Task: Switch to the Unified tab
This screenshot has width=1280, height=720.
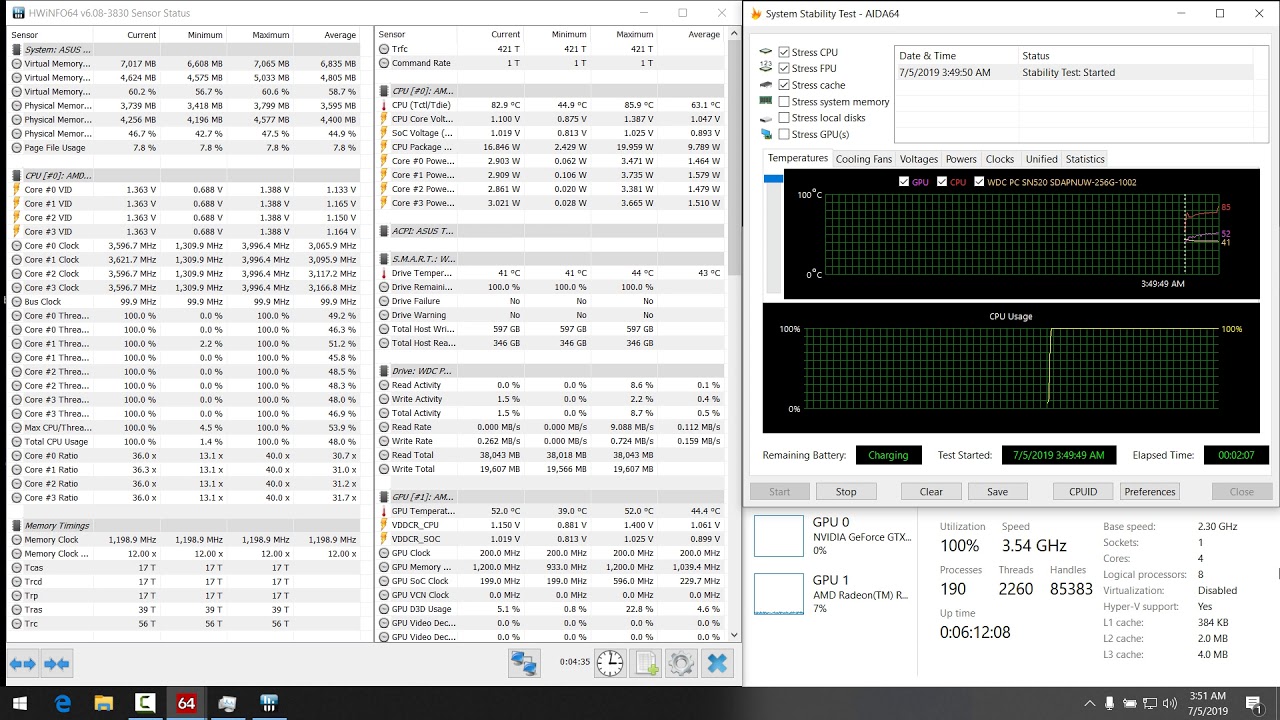Action: pos(1041,159)
